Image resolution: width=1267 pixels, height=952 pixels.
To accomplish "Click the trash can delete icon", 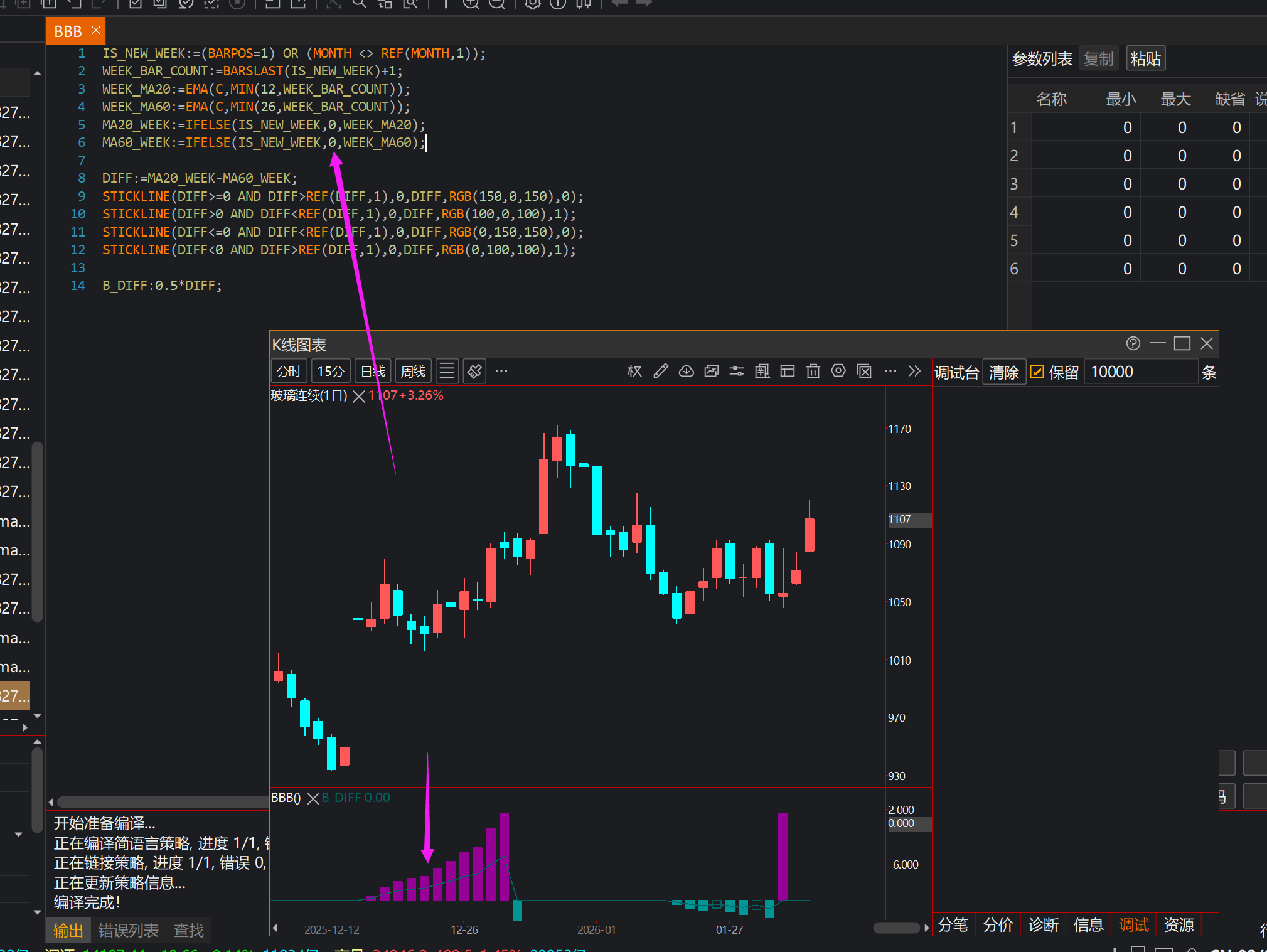I will pyautogui.click(x=813, y=372).
